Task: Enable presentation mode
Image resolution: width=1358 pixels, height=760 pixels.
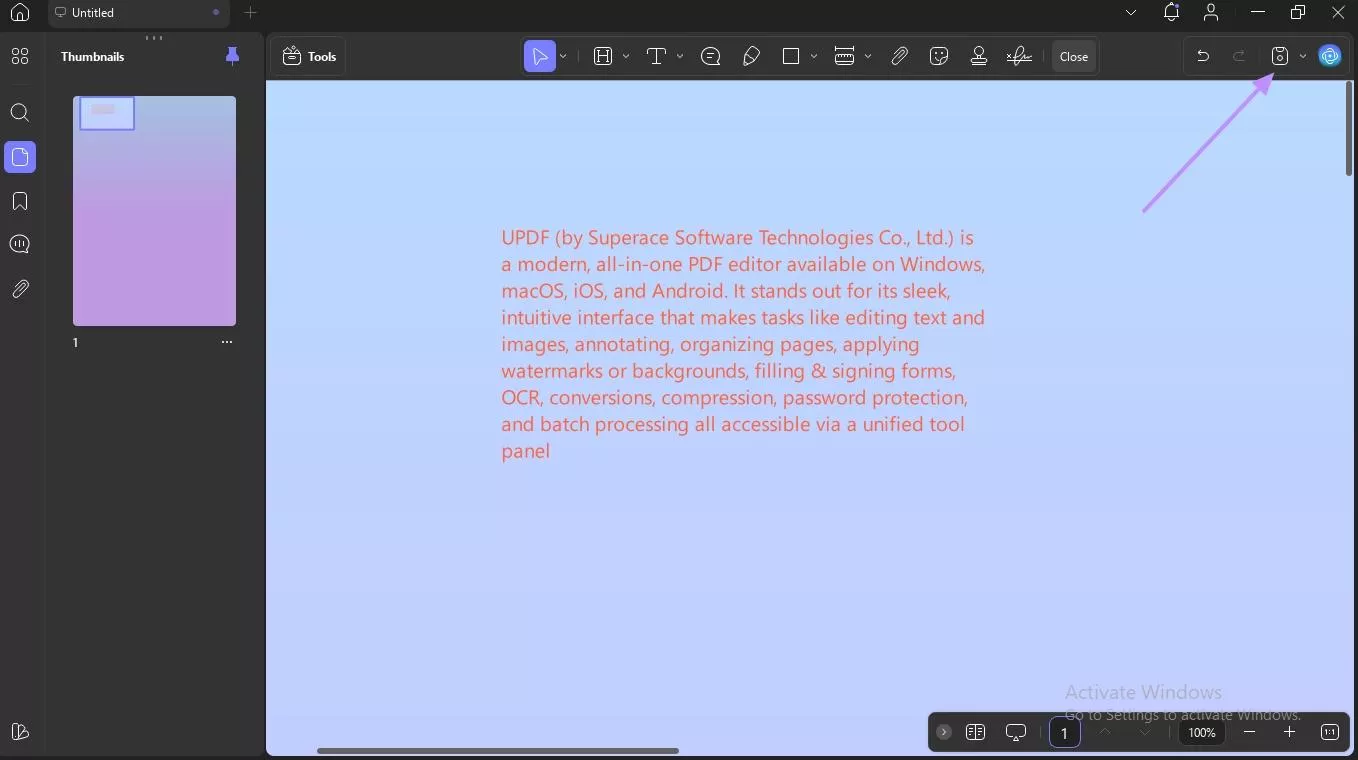Action: coord(1016,732)
